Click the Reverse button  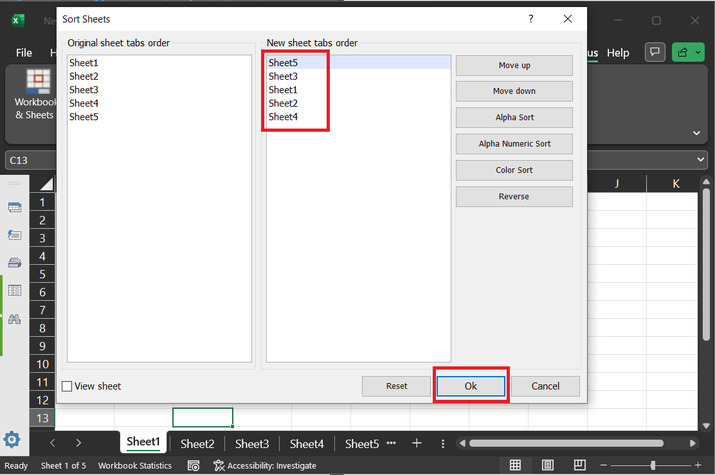(514, 196)
